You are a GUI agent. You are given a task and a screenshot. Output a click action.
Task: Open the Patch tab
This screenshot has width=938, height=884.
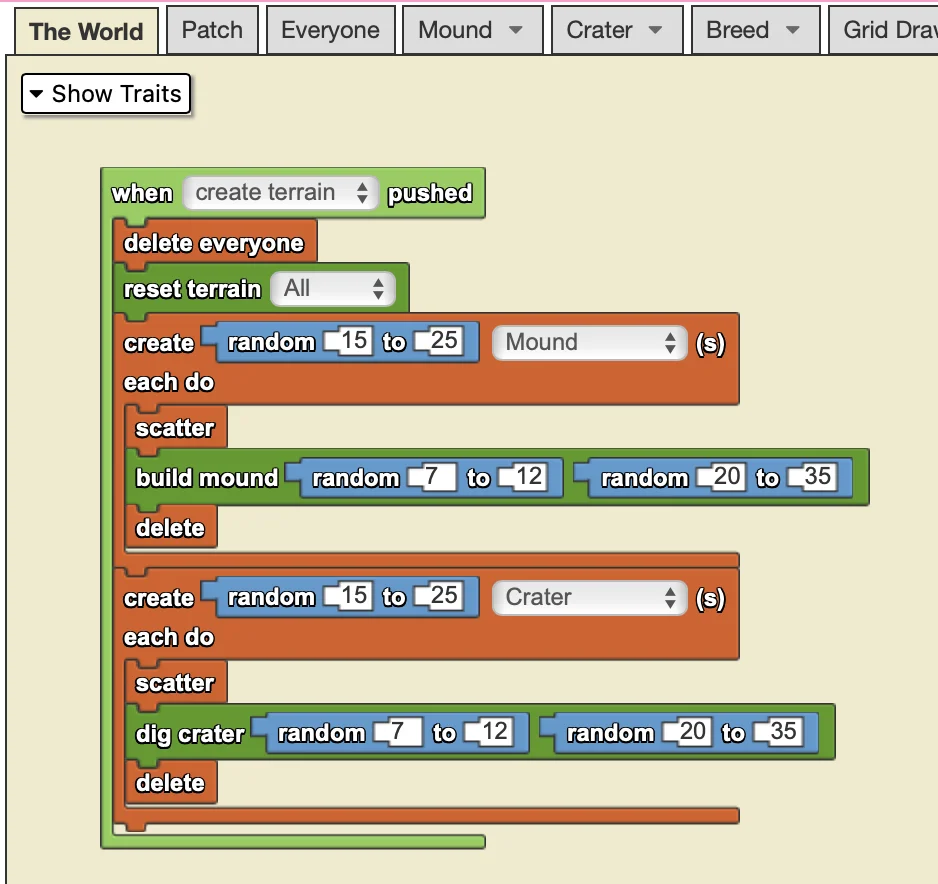pyautogui.click(x=212, y=30)
